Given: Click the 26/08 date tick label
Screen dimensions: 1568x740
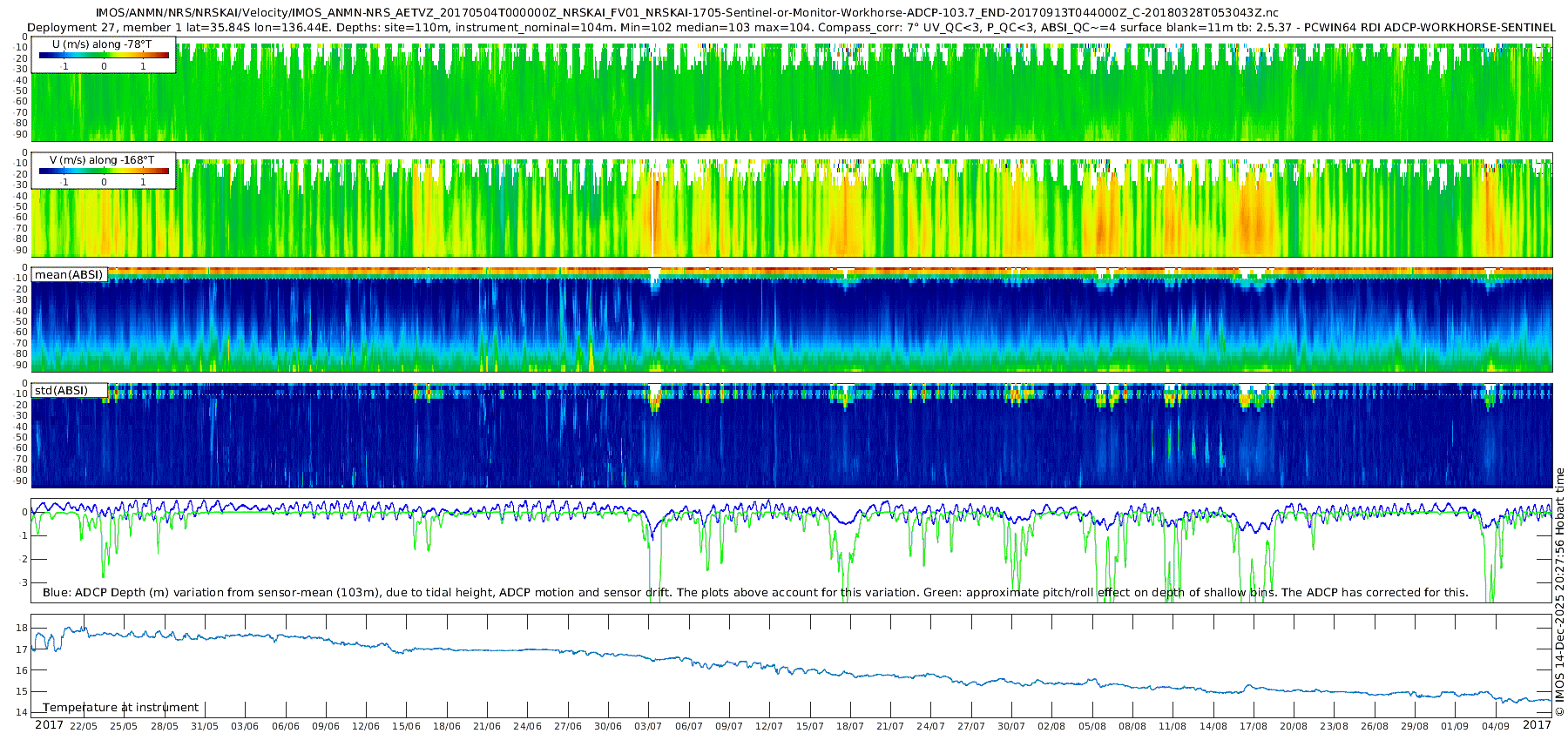Looking at the screenshot, I should [x=1375, y=727].
